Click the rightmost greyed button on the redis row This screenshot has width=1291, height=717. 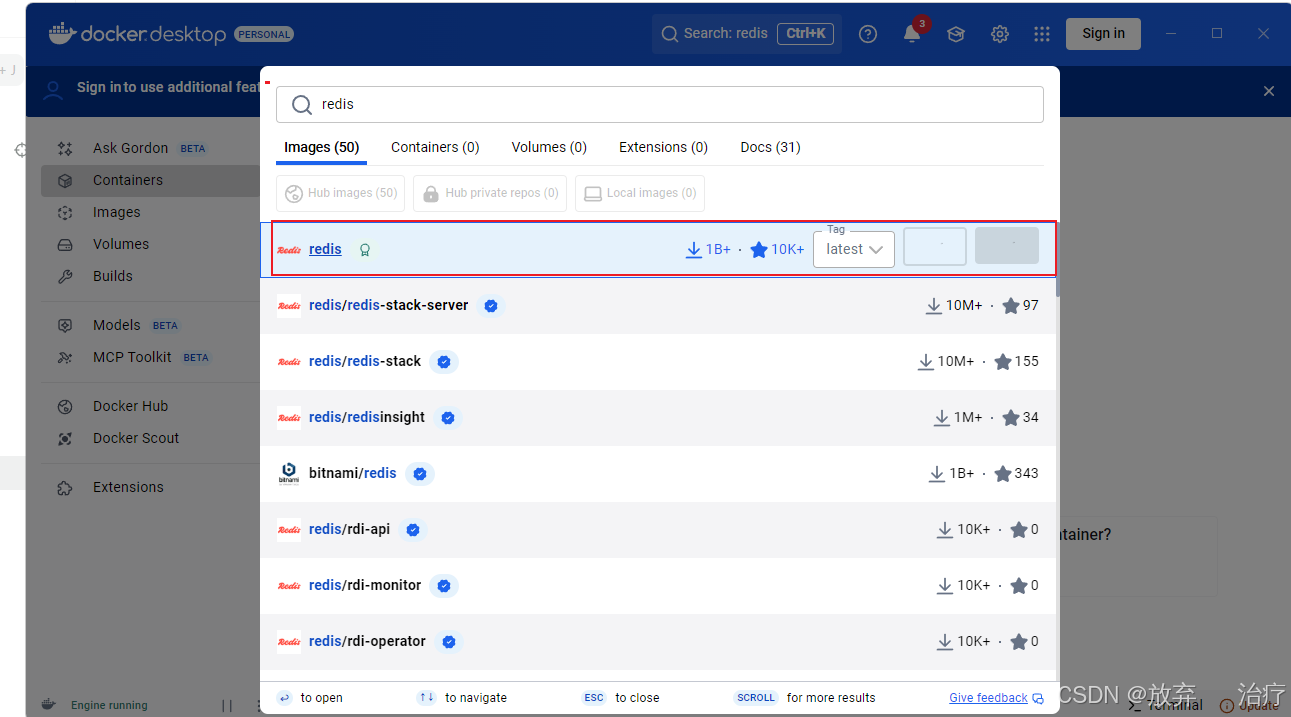tap(1007, 246)
